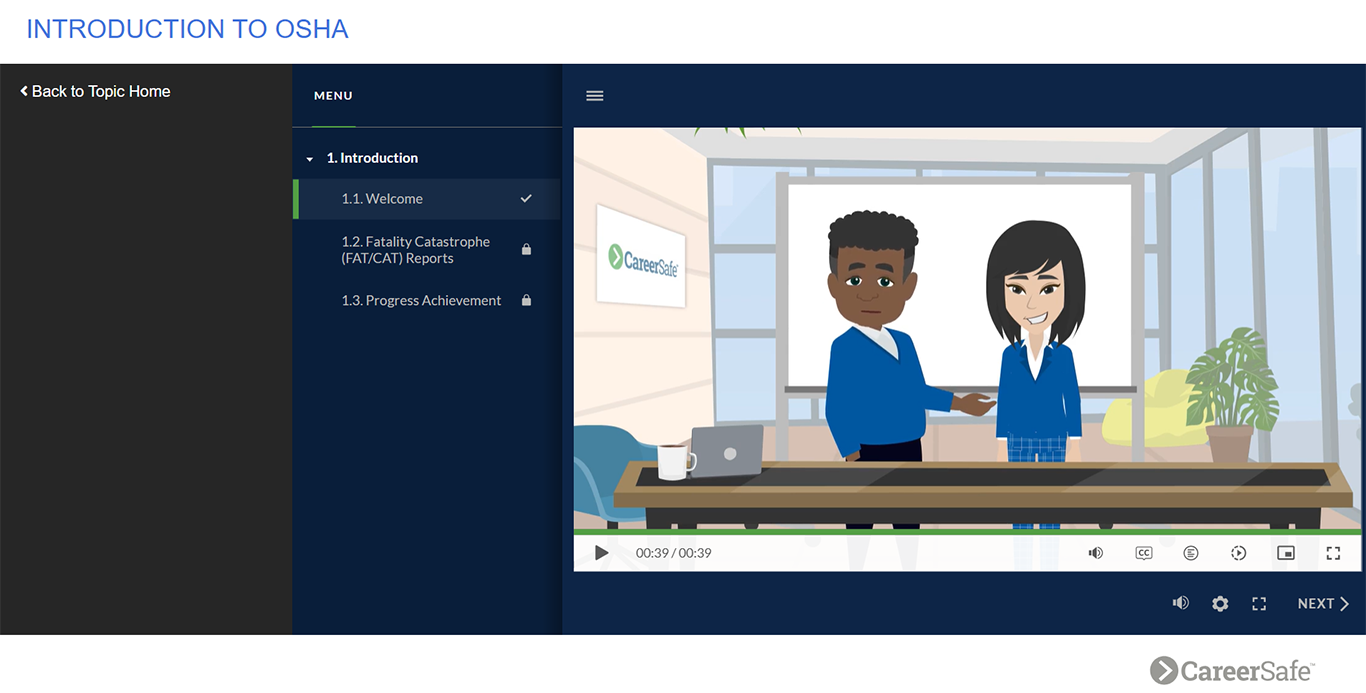Mute the video player volume

[x=1096, y=553]
